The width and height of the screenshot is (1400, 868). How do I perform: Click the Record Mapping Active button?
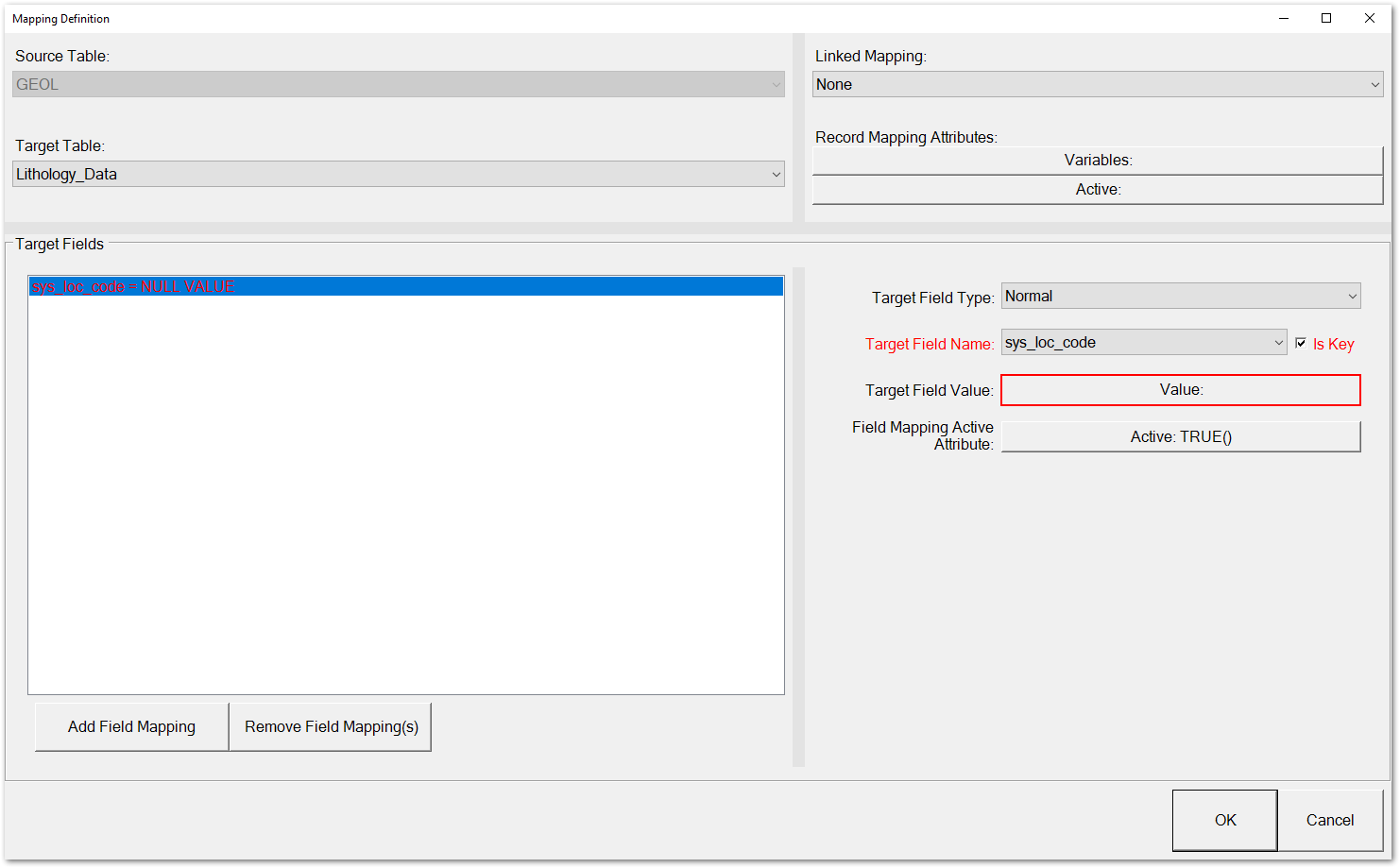tap(1098, 190)
